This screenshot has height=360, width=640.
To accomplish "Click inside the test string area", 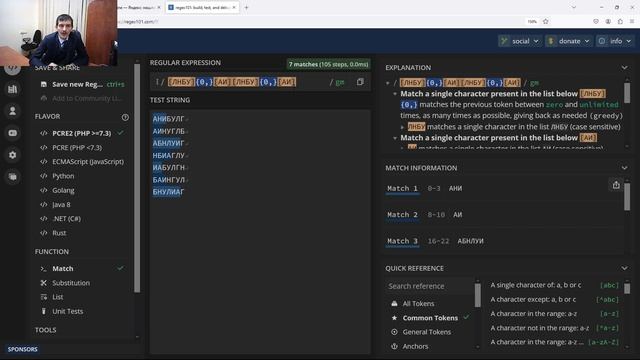I will pyautogui.click(x=260, y=231).
